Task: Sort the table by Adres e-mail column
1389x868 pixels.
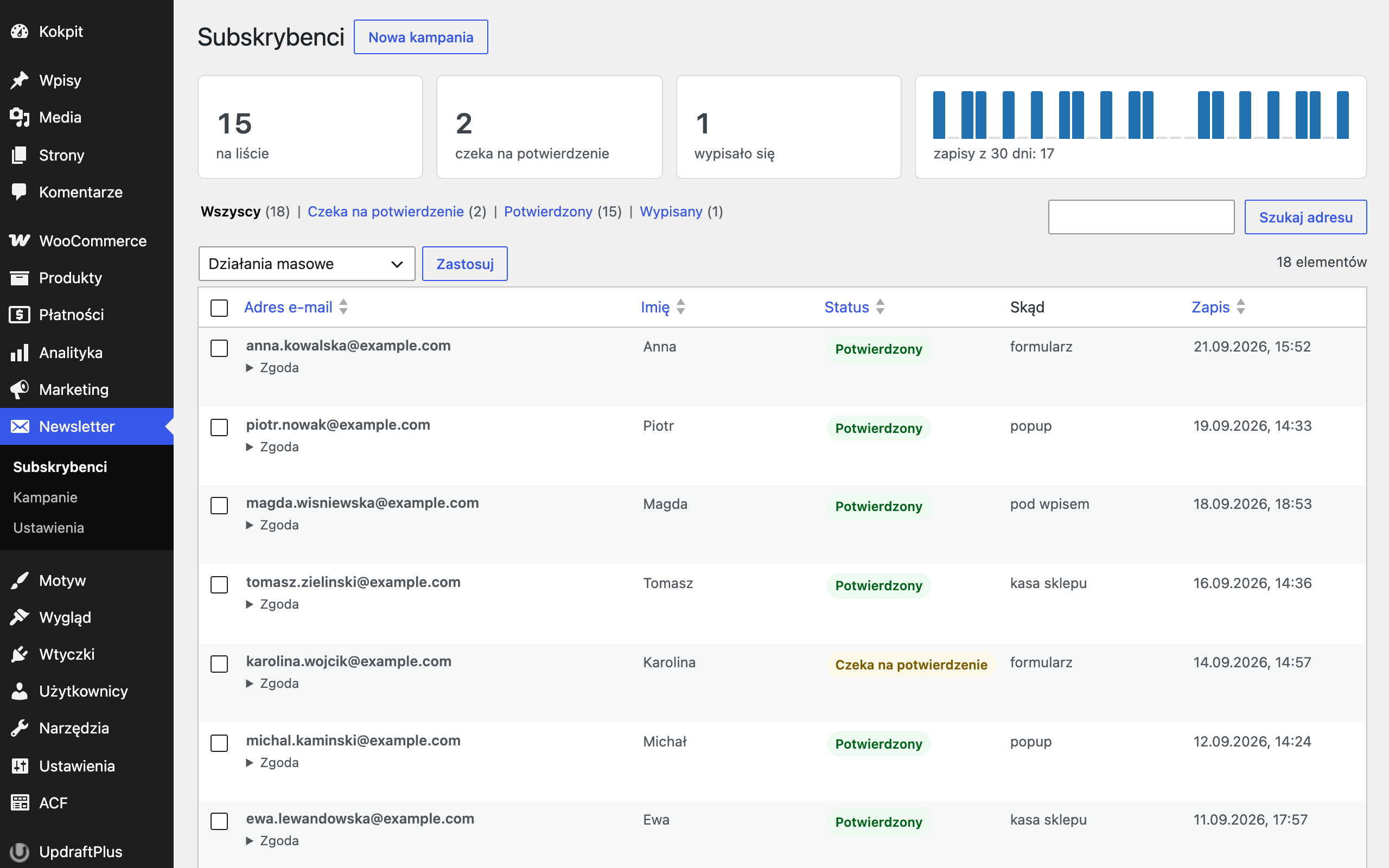Action: click(x=296, y=307)
